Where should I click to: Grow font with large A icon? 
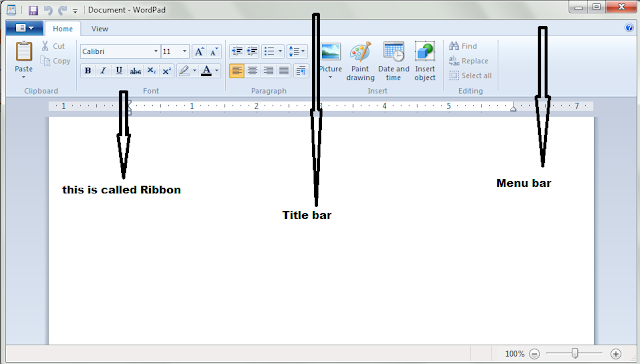[x=199, y=51]
